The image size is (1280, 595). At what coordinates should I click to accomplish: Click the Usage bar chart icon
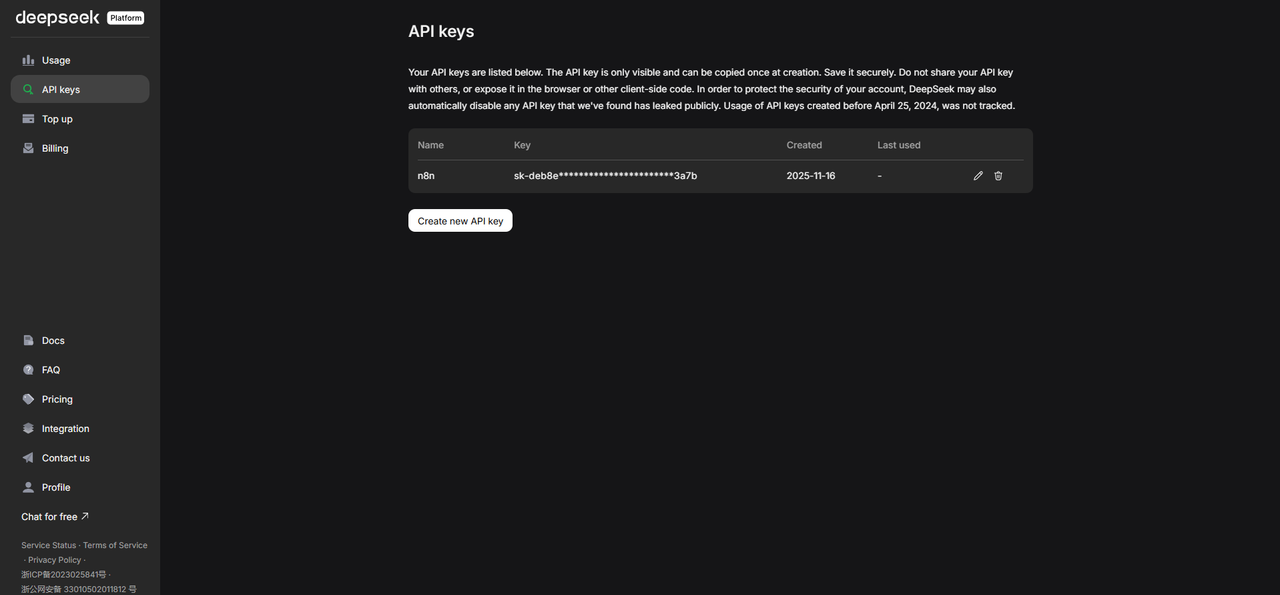28,60
